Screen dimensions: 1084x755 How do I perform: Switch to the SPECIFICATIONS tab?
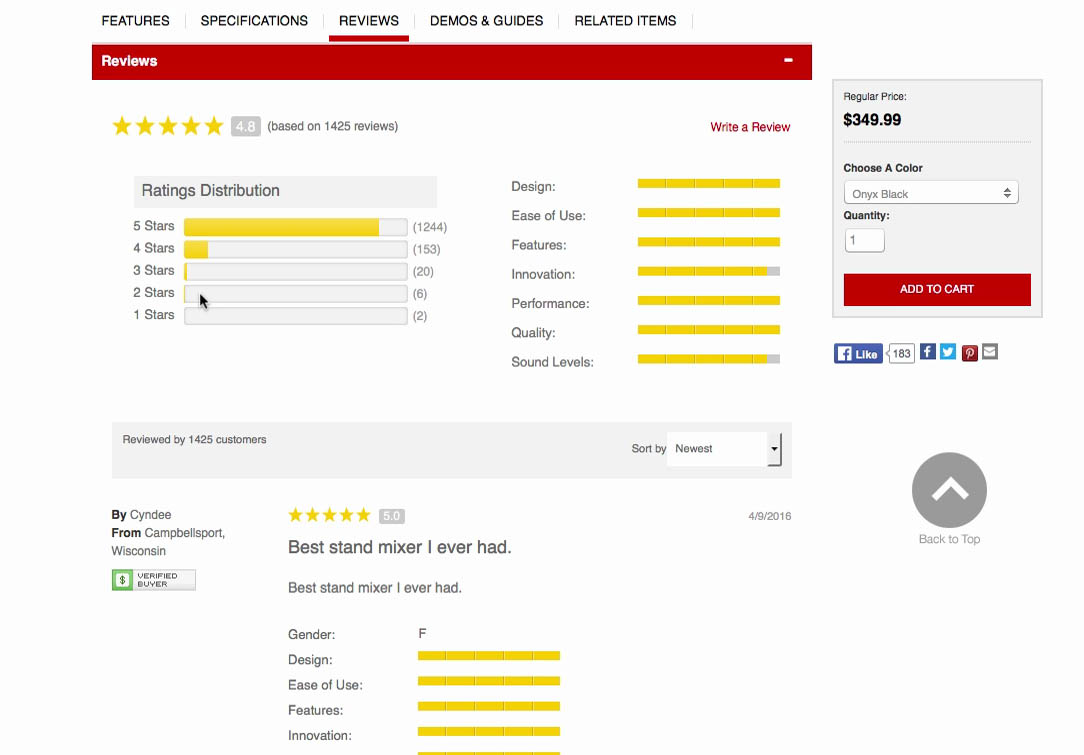pos(254,20)
